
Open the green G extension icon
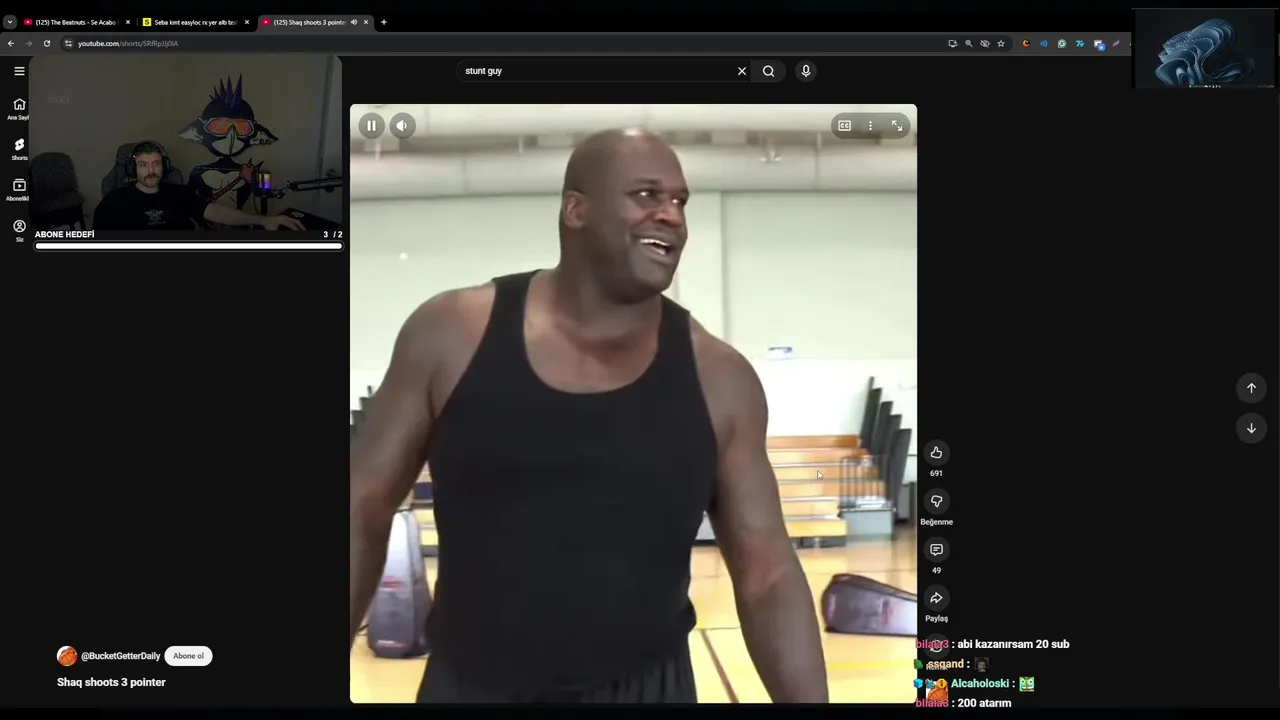point(1062,44)
